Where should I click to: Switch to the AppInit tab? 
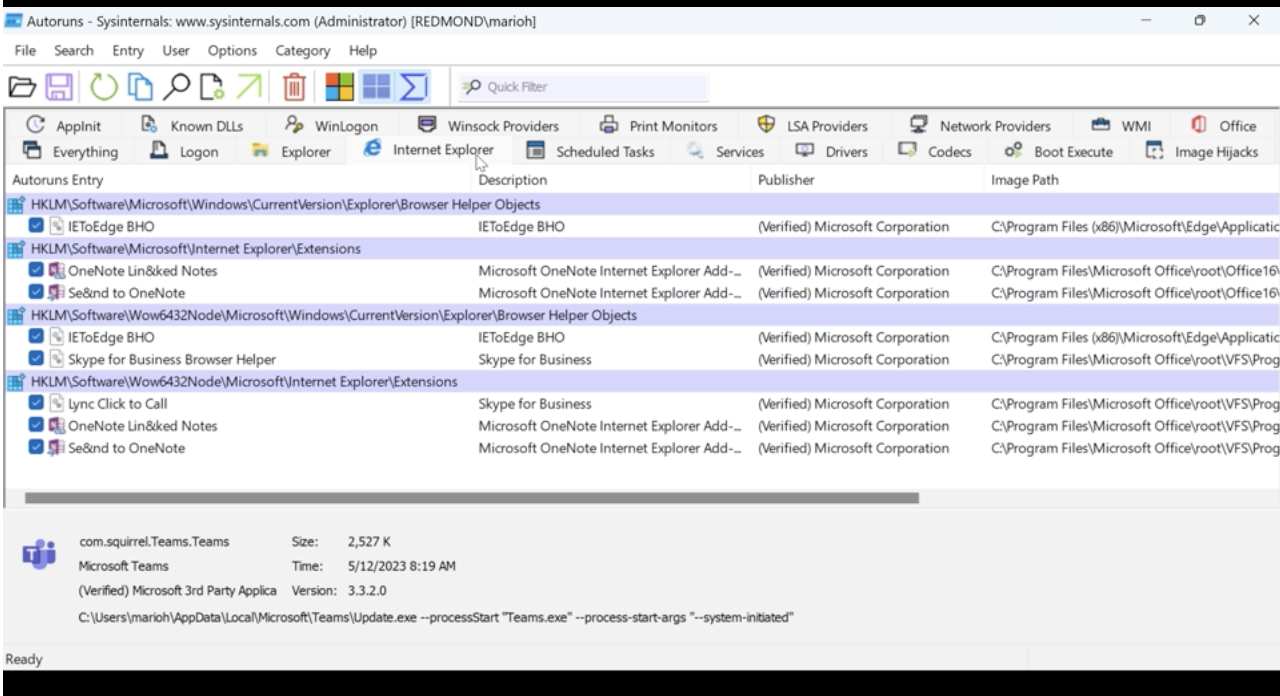[x=66, y=126]
